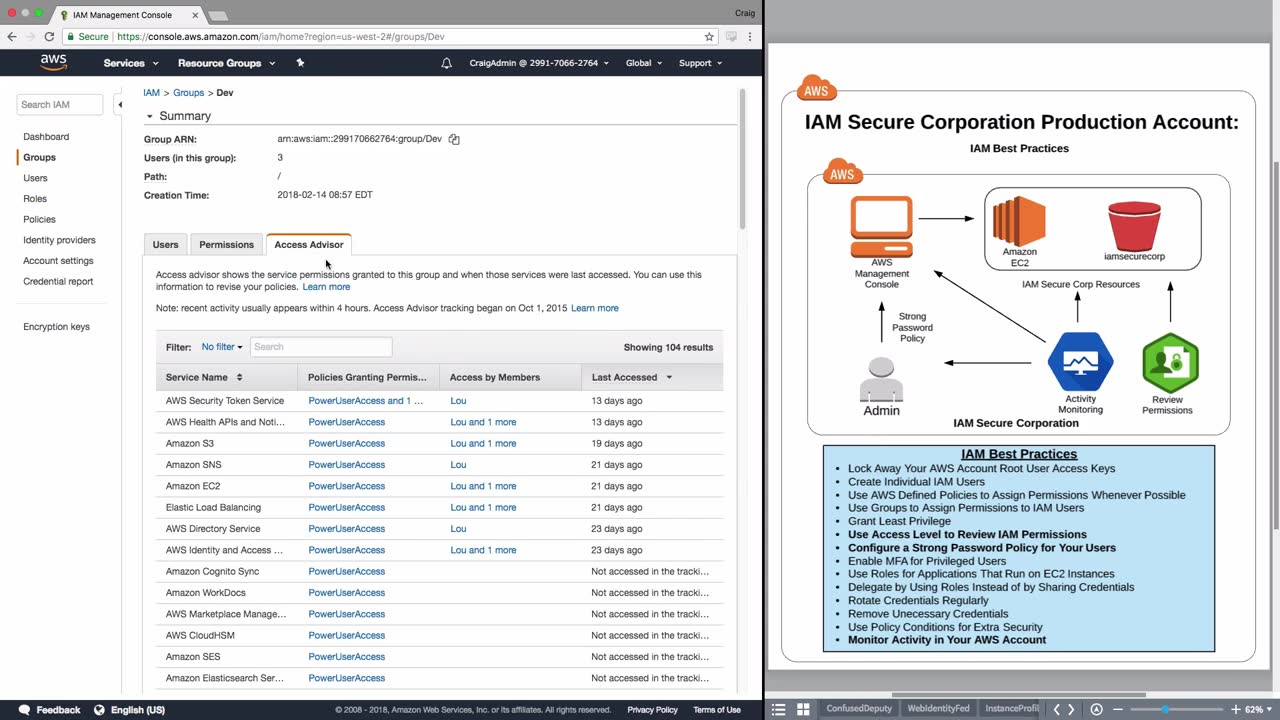Screen dimensions: 1280x720
Task: Open the No filter dropdown
Action: click(222, 347)
